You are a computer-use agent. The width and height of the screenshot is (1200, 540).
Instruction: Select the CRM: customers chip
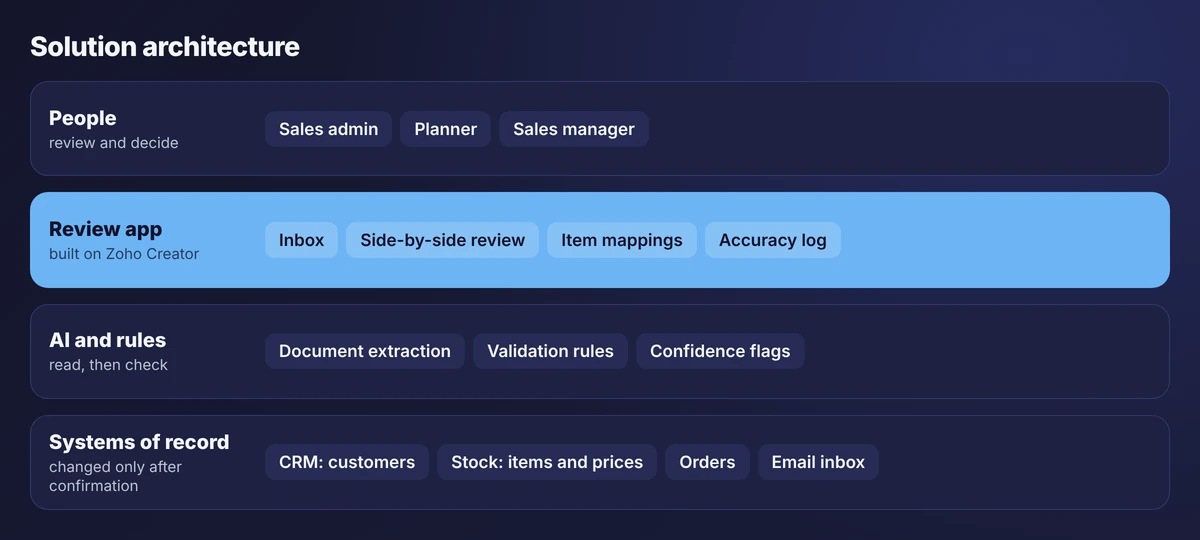(x=347, y=462)
